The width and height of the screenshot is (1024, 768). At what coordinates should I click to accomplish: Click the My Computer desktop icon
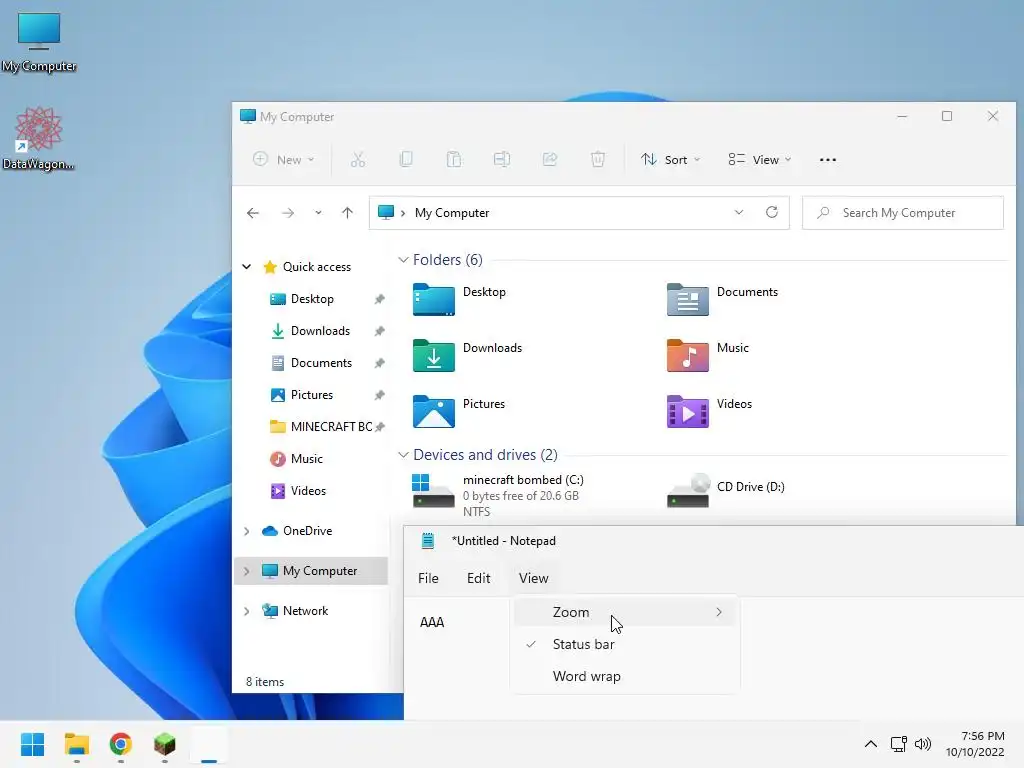pos(39,42)
